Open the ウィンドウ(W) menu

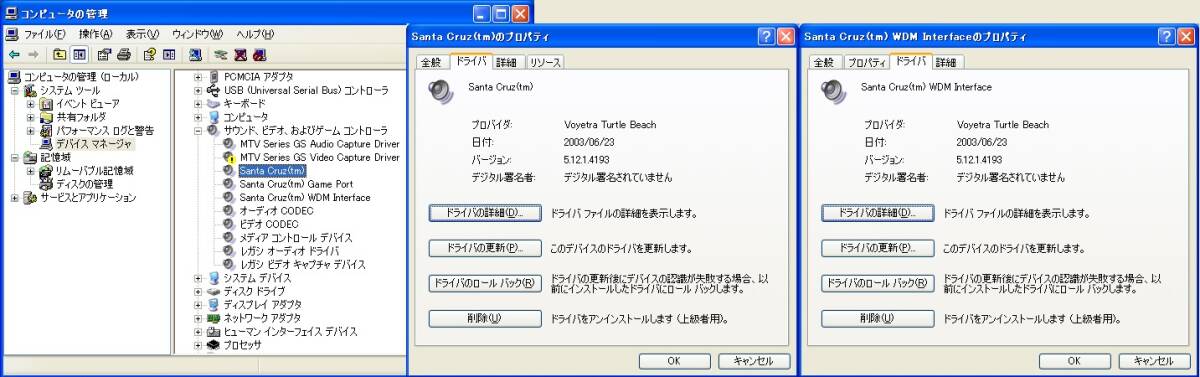coord(198,34)
